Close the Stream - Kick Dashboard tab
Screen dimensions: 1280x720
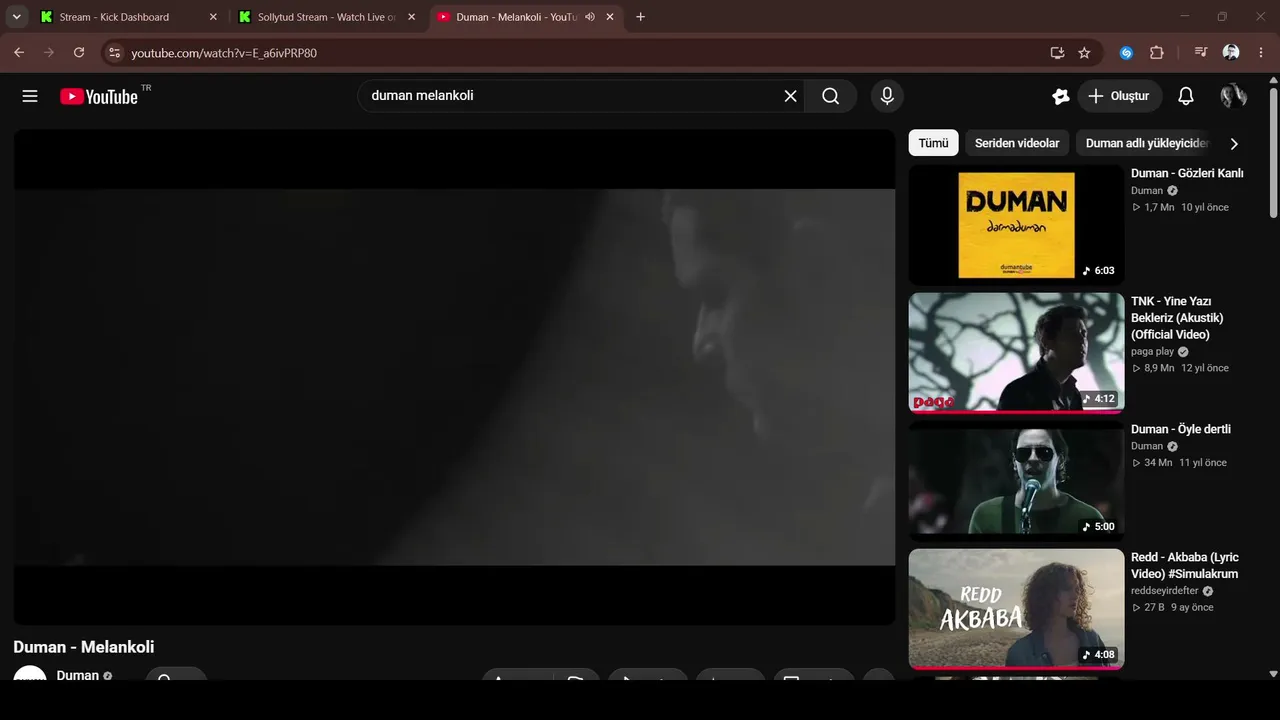213,17
